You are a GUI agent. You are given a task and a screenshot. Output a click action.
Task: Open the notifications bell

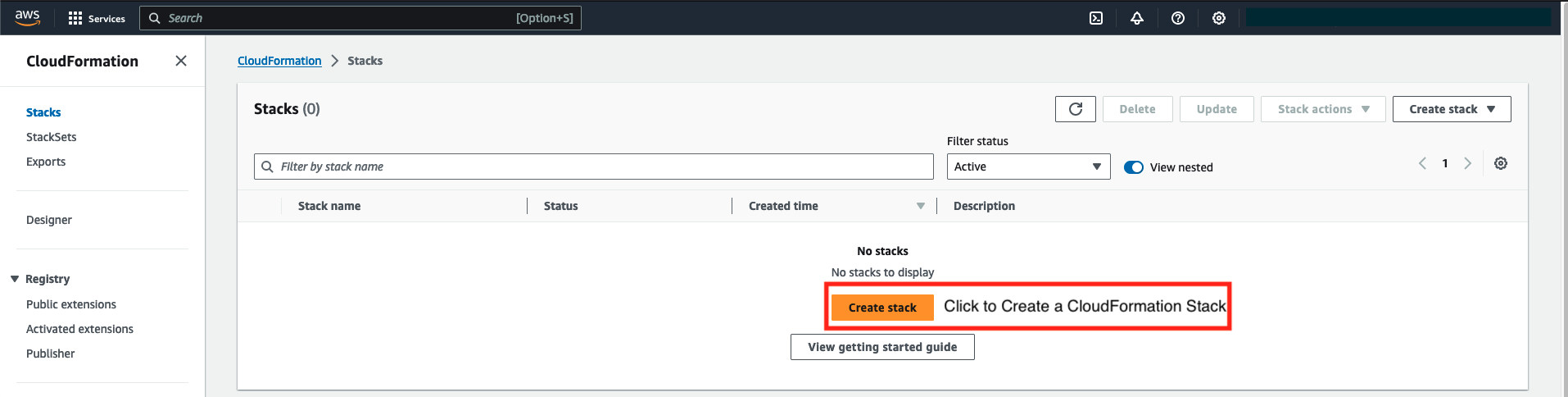1137,18
